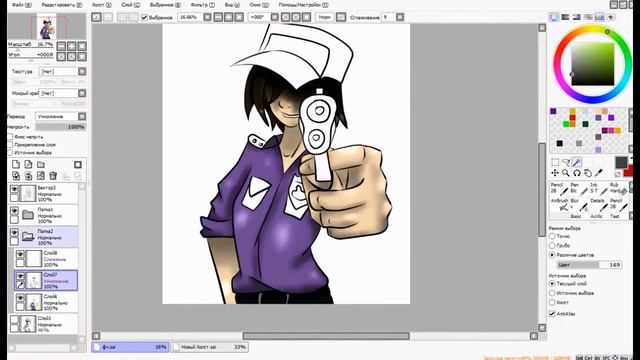The height and width of the screenshot is (360, 640).
Task: Select the Точно selection mode
Action: tap(552, 236)
